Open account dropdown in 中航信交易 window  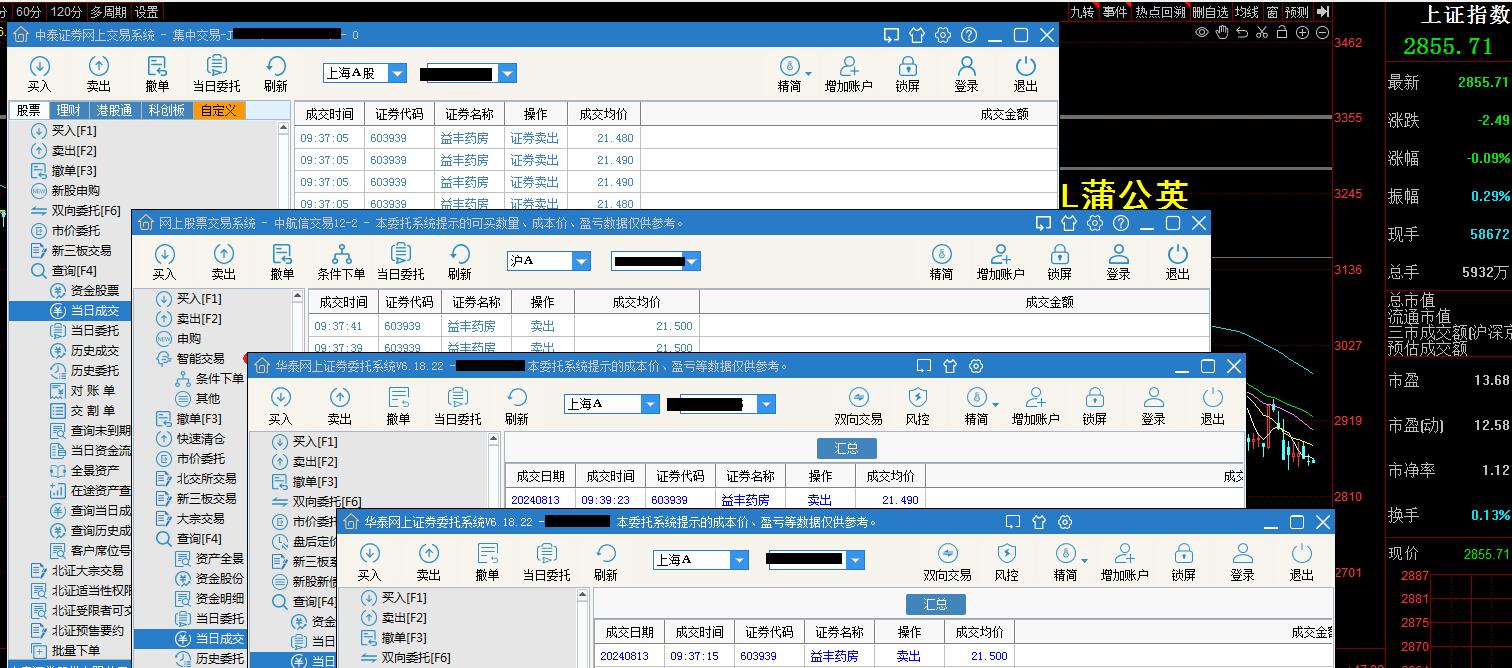click(x=691, y=261)
